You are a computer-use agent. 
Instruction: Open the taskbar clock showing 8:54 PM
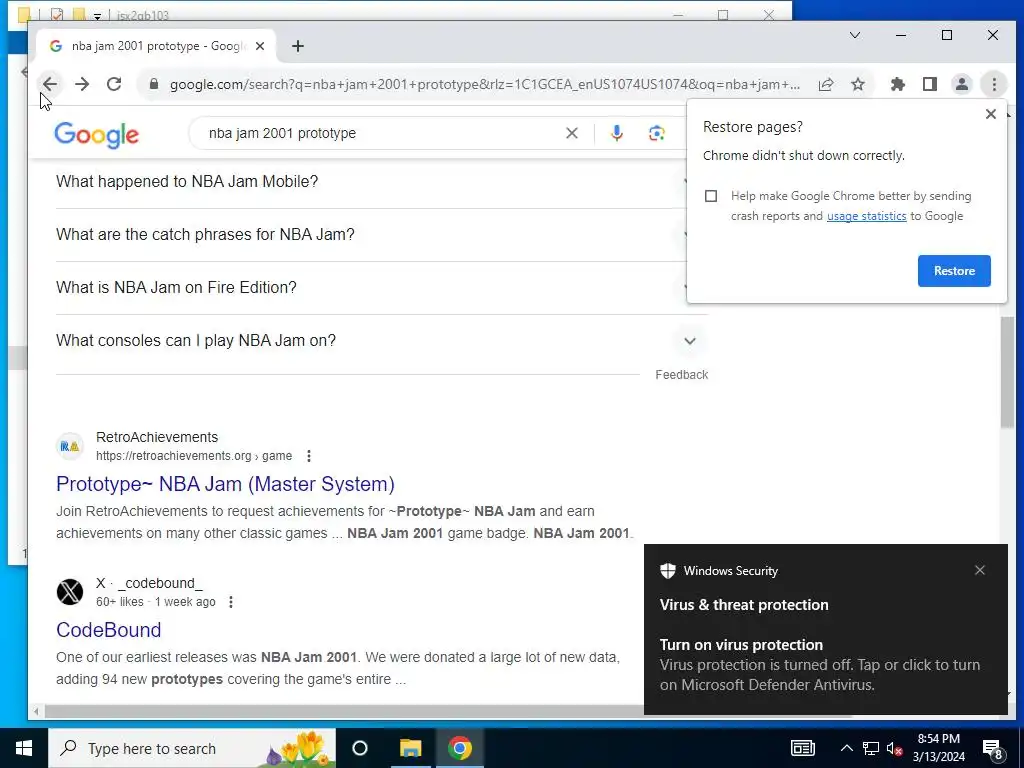938,748
